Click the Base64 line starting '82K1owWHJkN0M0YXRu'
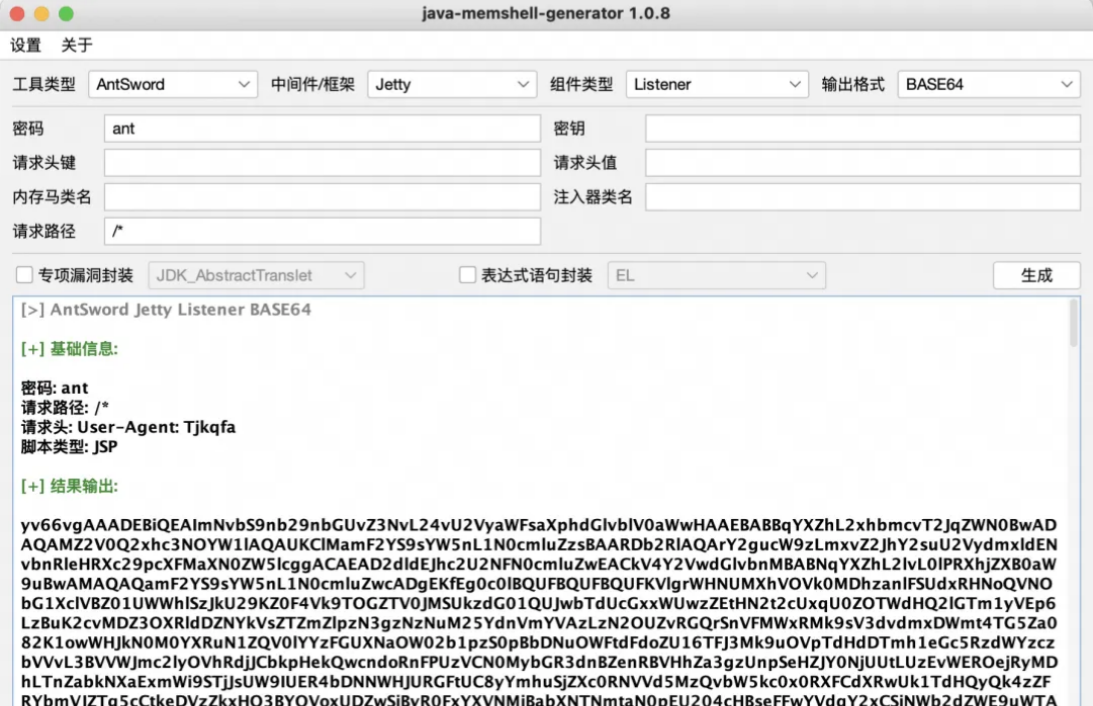 [x=539, y=642]
